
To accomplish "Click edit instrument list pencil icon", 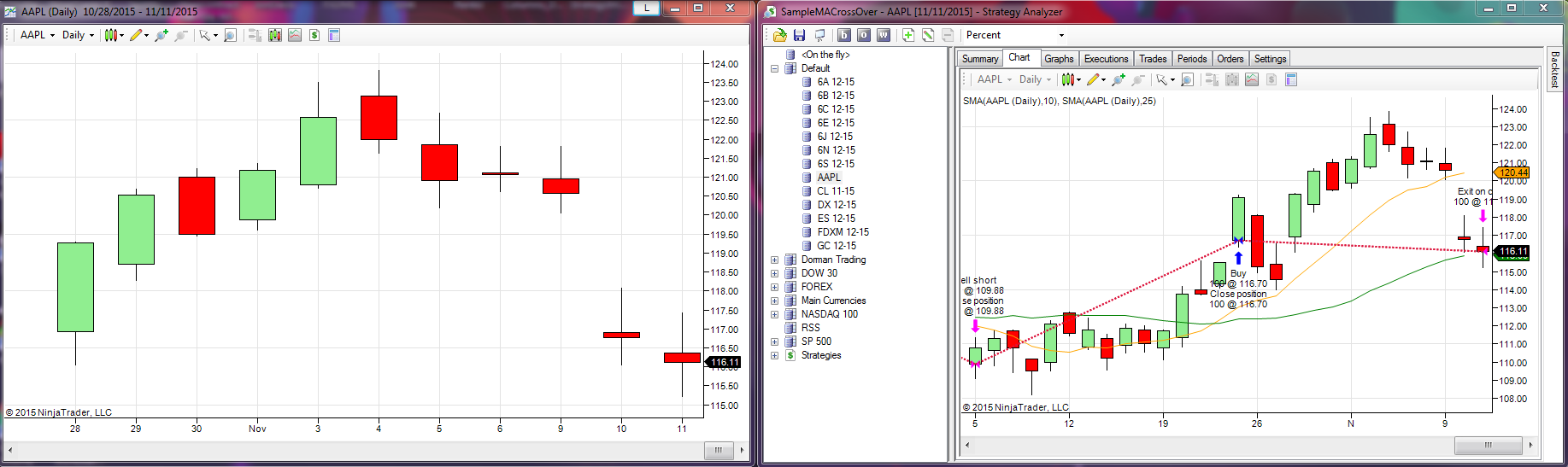I will [x=927, y=35].
